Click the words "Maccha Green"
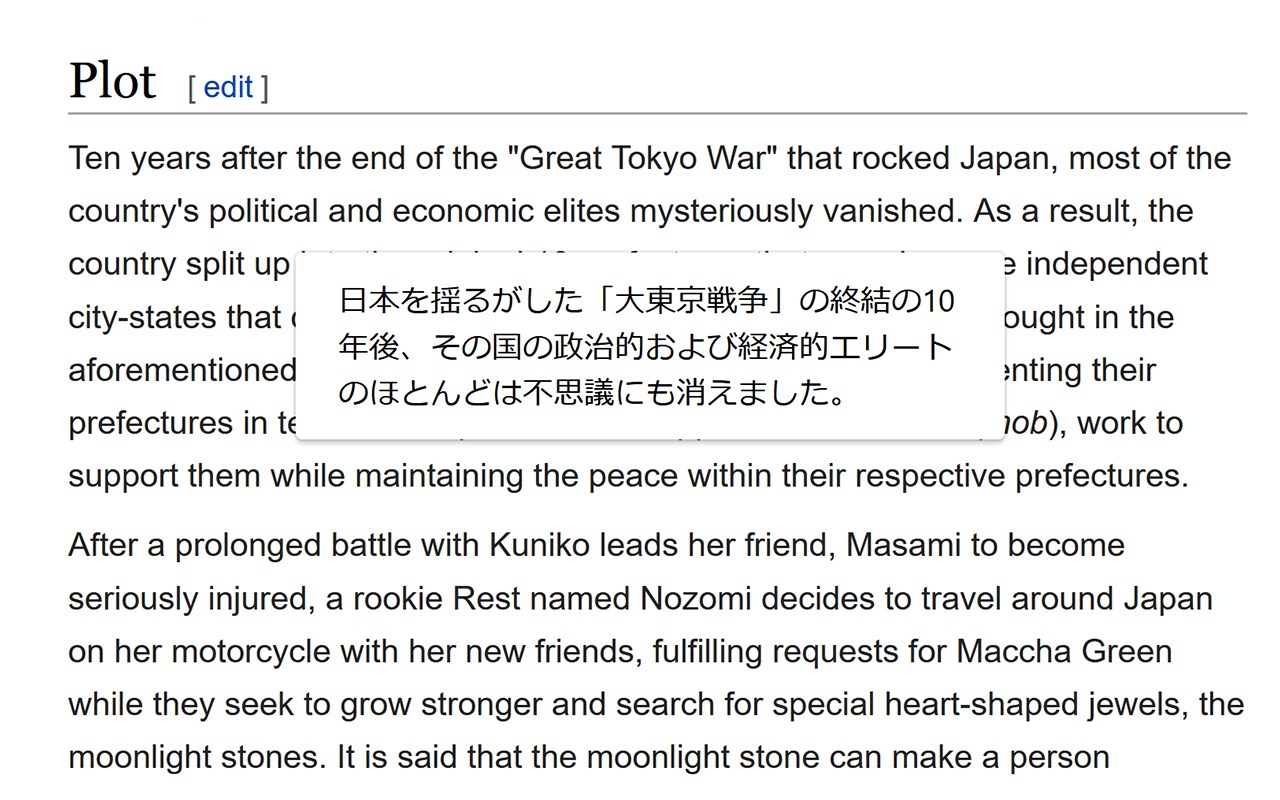Screen dimensions: 1280x800 click(x=1064, y=652)
